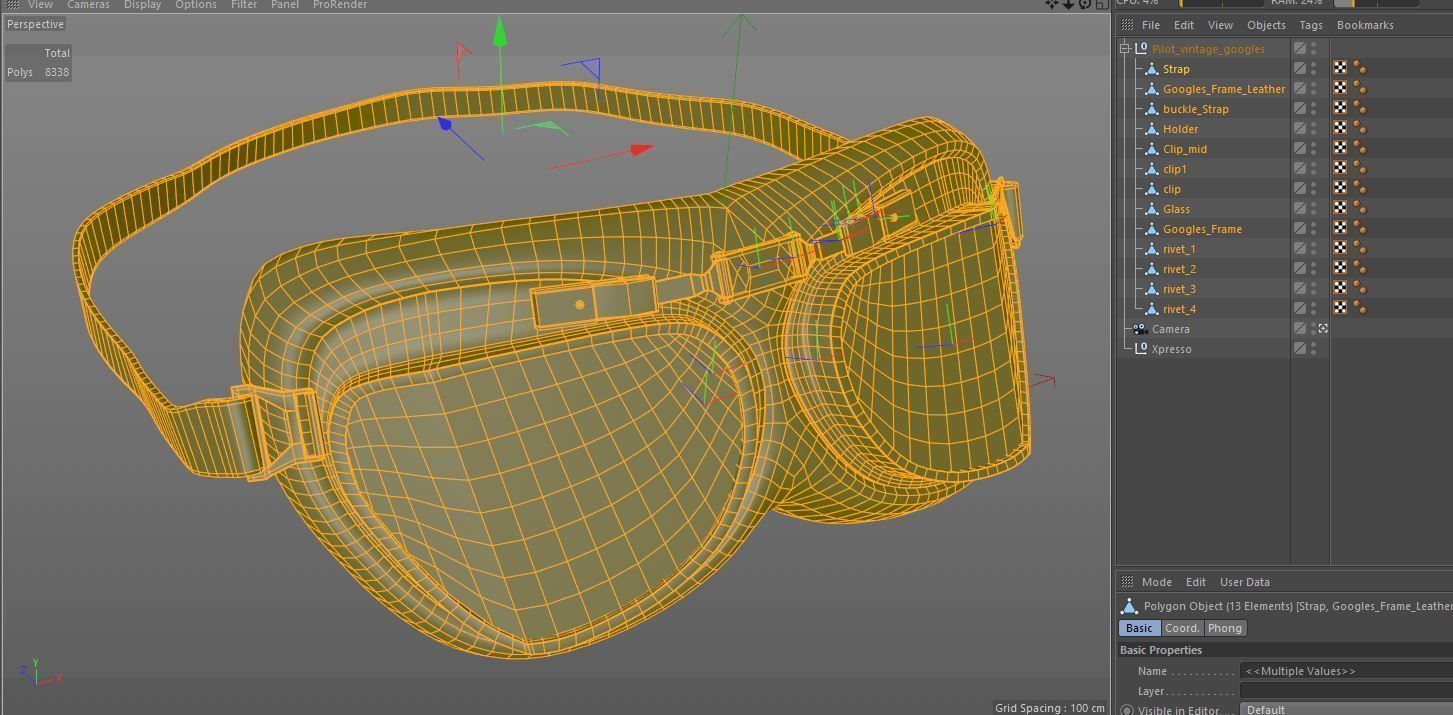Click the texture tag on Holder row
This screenshot has width=1453, height=715.
pyautogui.click(x=1340, y=128)
